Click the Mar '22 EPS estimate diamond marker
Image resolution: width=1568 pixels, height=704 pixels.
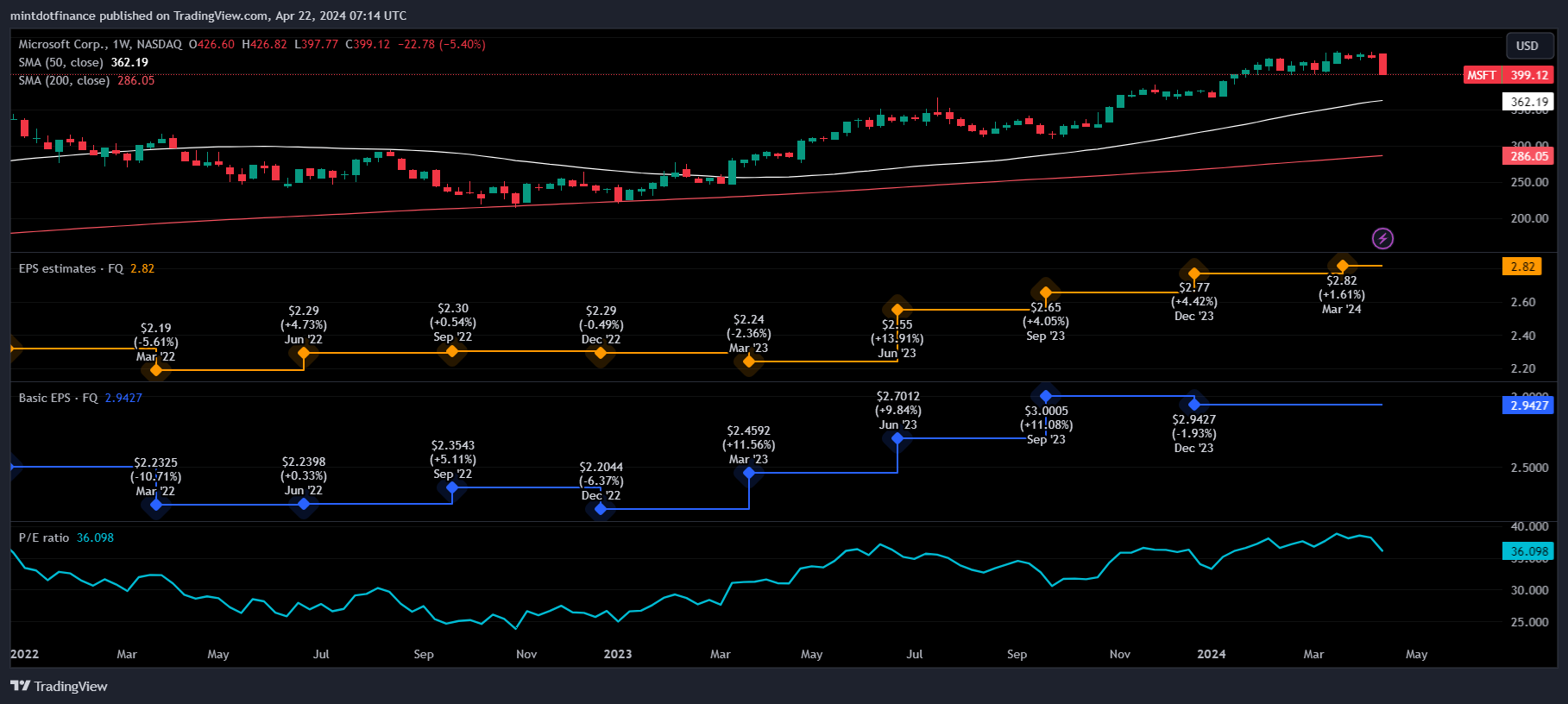point(156,370)
